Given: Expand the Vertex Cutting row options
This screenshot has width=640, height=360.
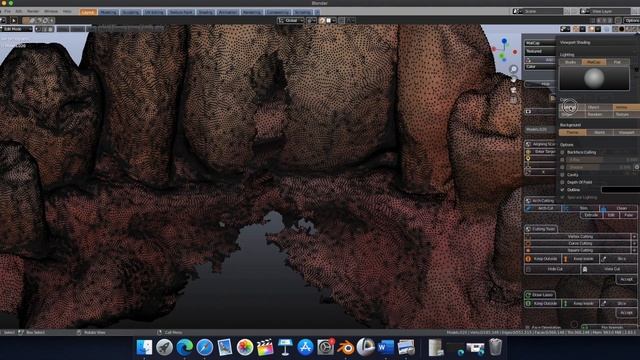Looking at the screenshot, I should (x=634, y=236).
